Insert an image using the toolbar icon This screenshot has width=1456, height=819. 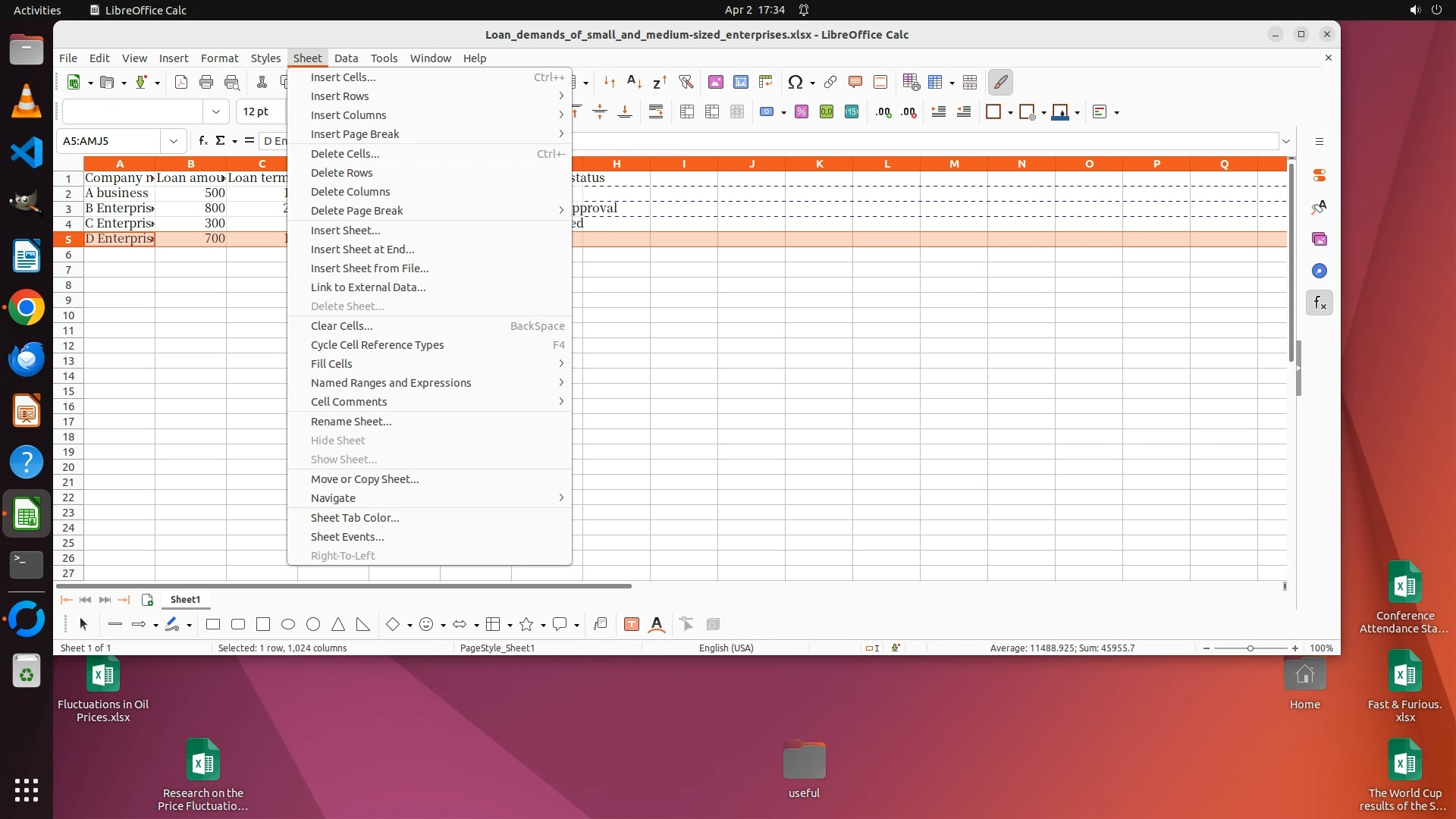click(x=715, y=82)
